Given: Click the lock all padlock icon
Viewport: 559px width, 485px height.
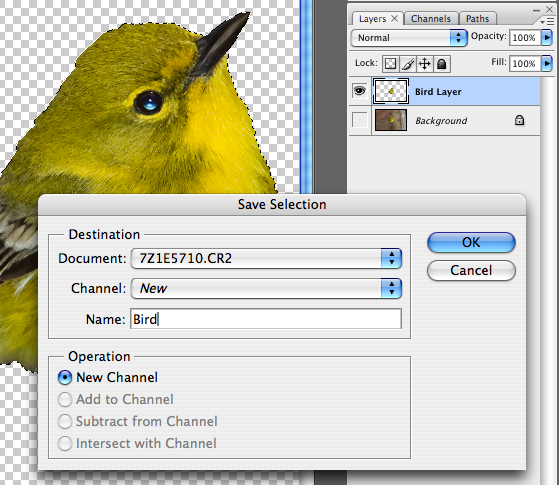Looking at the screenshot, I should [x=441, y=64].
